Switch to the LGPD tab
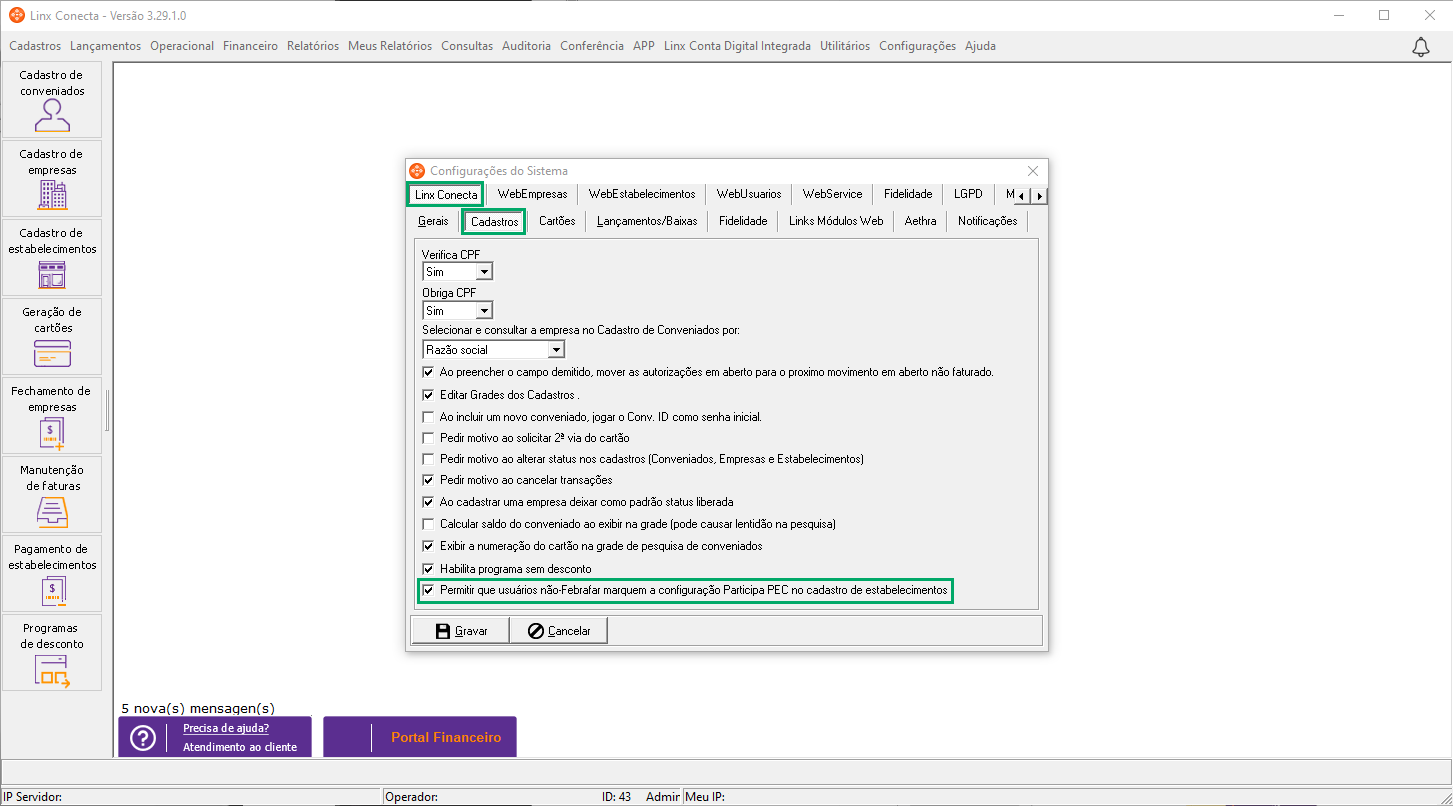This screenshot has height=806, width=1453. coord(968,194)
